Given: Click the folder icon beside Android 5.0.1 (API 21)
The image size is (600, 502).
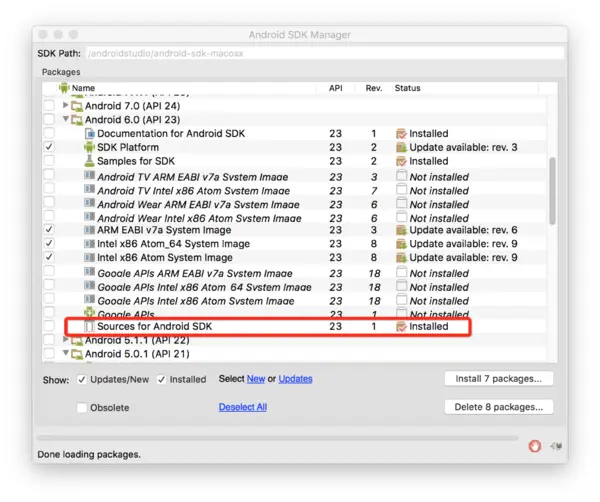Looking at the screenshot, I should (77, 354).
